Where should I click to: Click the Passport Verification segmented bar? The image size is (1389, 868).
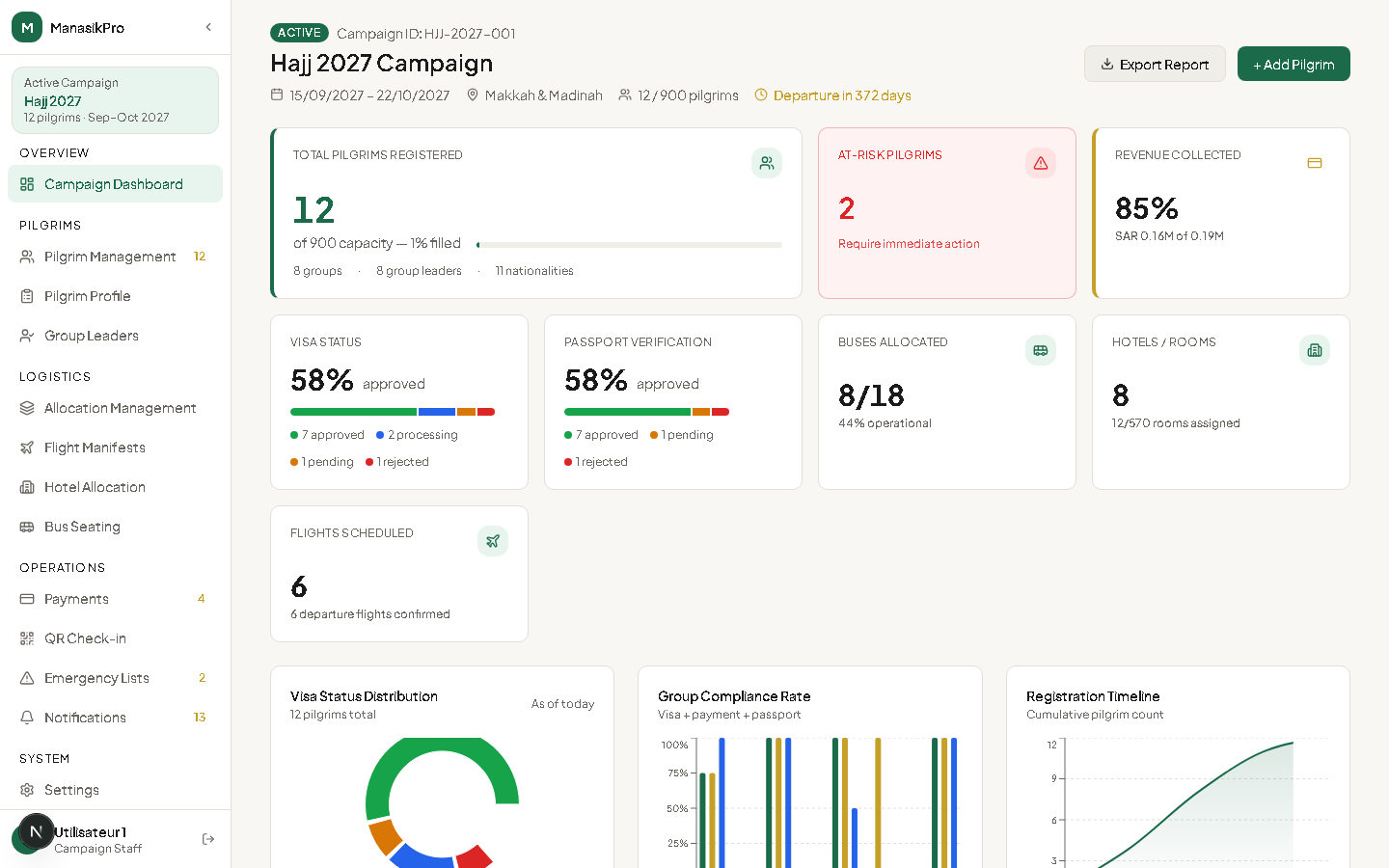[x=646, y=412]
